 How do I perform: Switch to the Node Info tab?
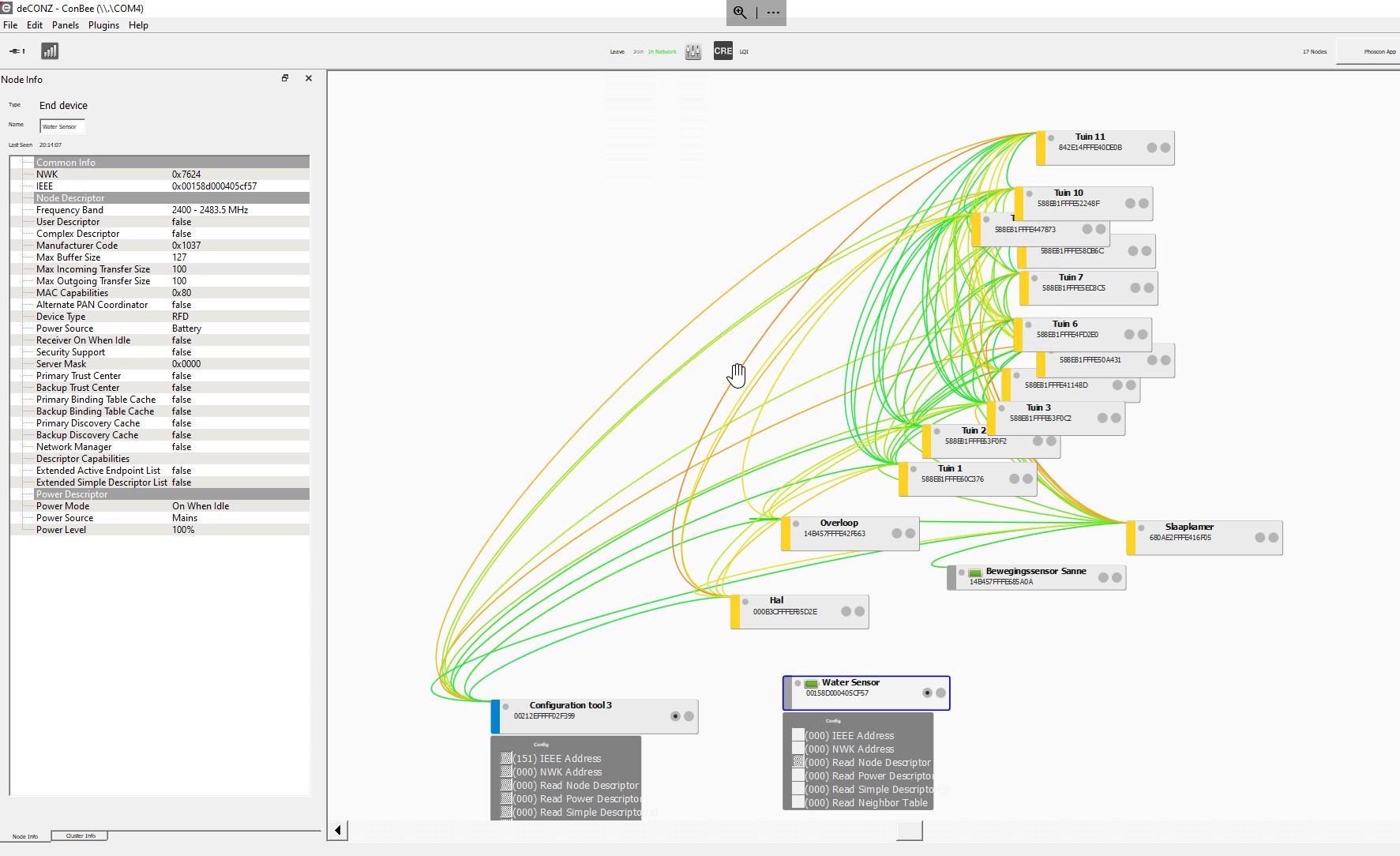coord(25,836)
